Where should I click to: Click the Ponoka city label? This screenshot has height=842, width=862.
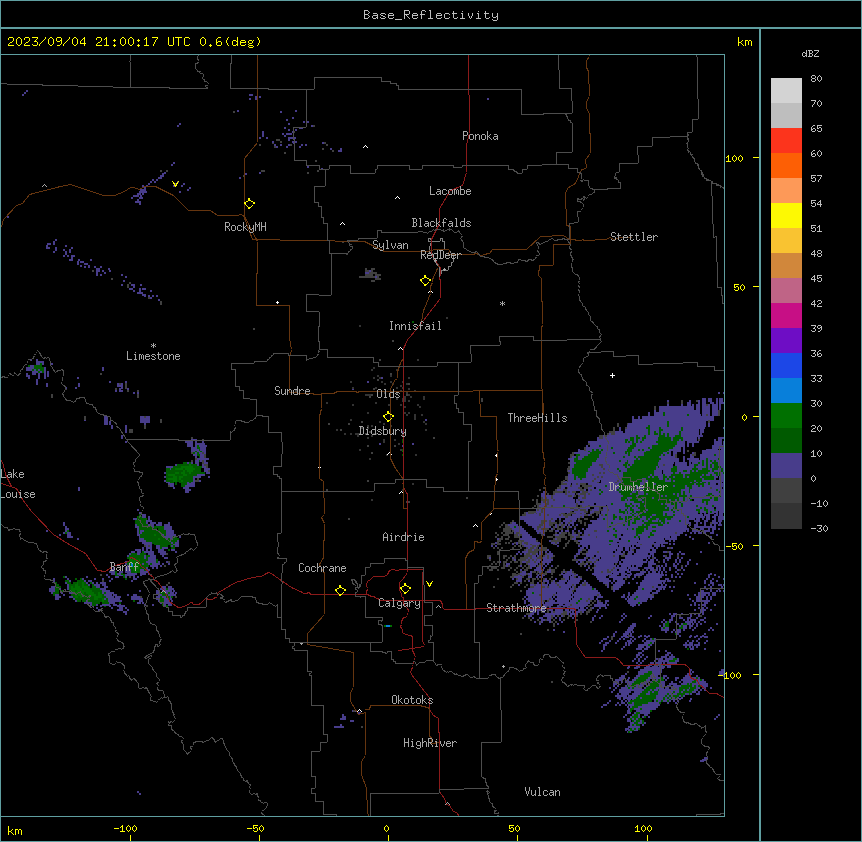click(x=480, y=136)
